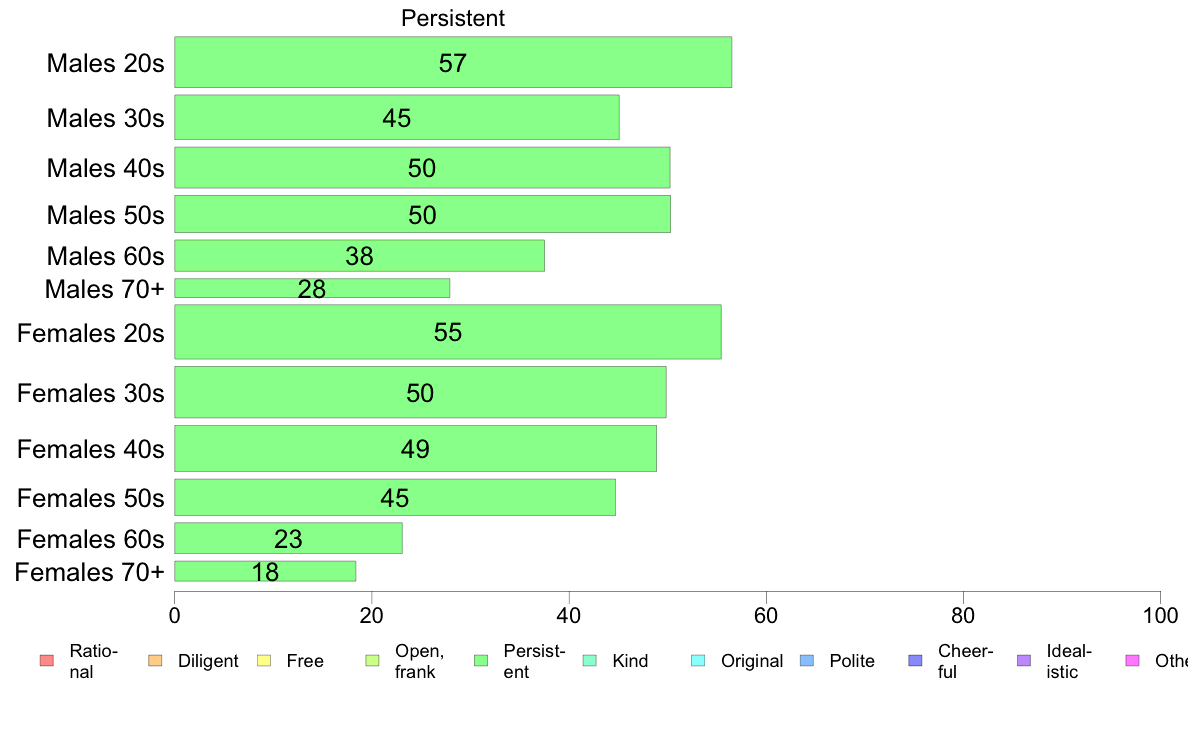Screen dimensions: 1188x736
Task: Select the Polite blue legend swatch
Action: click(x=807, y=661)
